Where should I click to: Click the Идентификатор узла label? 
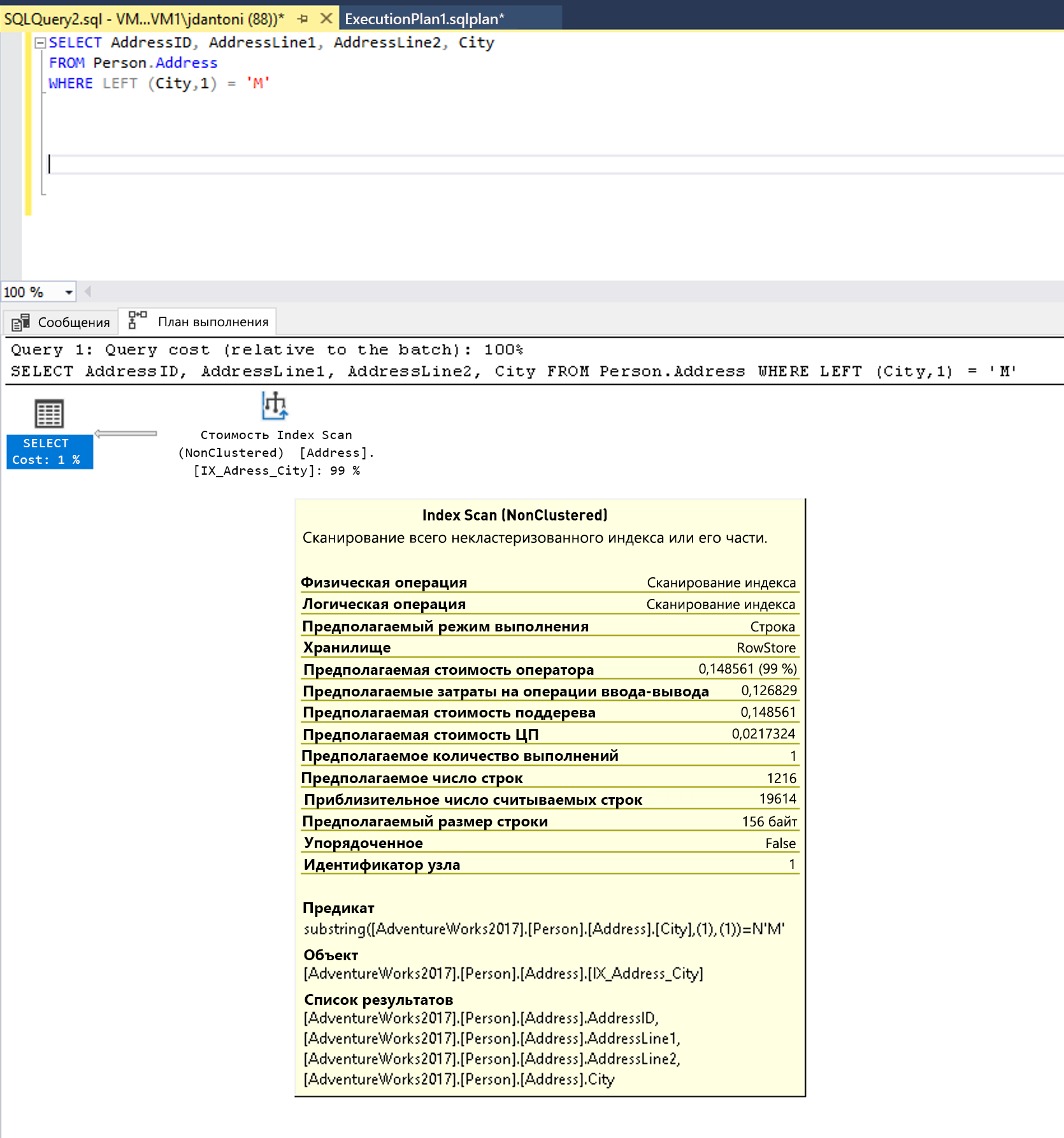[382, 865]
